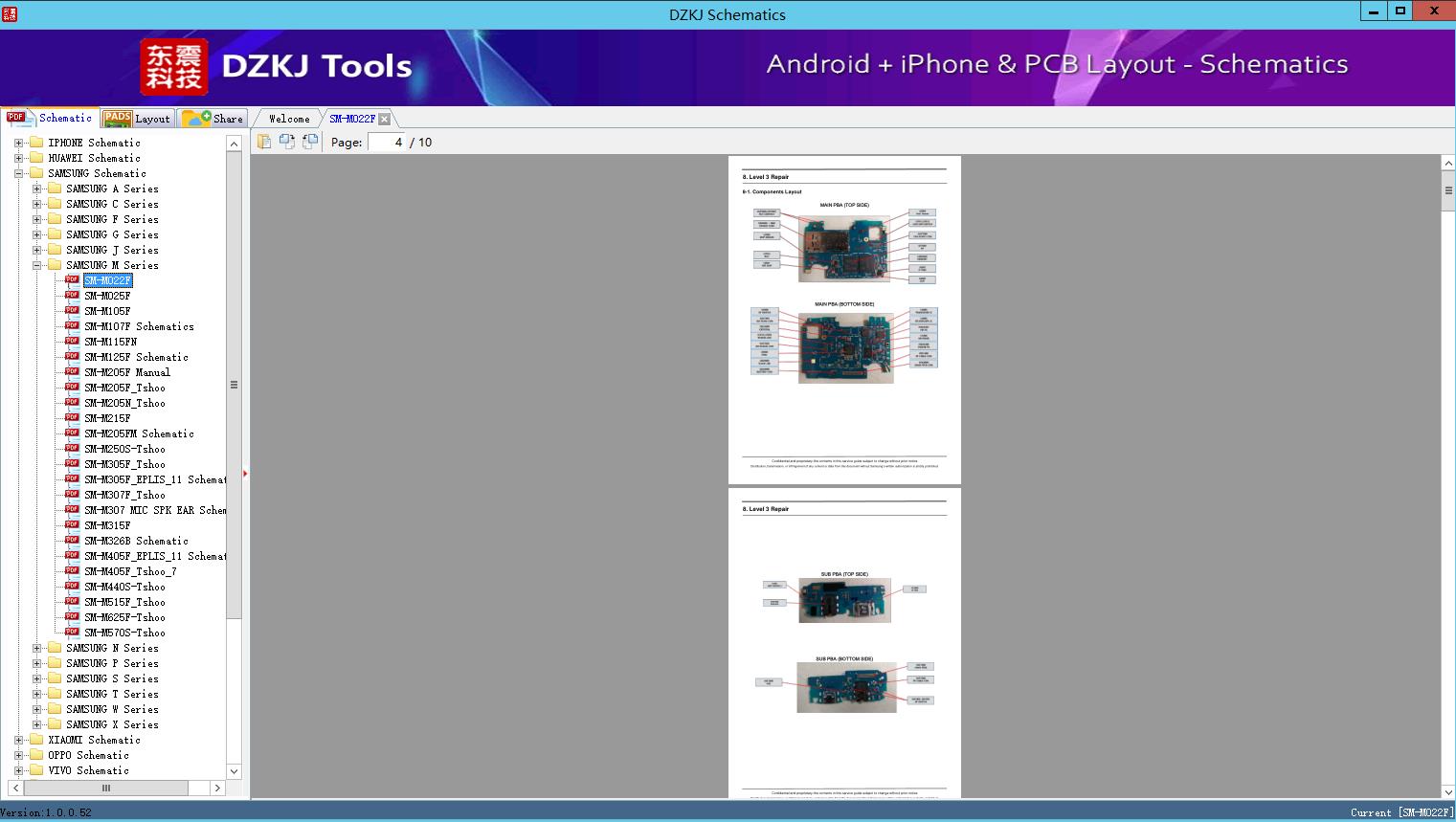The width and height of the screenshot is (1456, 822).
Task: Collapse the SAMSUNG M Series folder
Action: (36, 265)
